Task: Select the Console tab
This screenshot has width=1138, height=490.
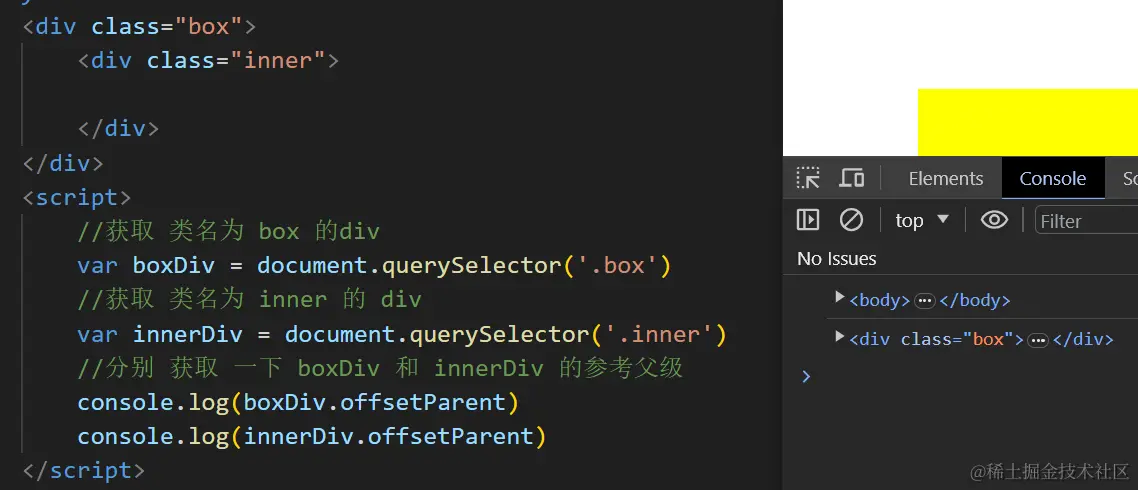Action: point(1052,179)
